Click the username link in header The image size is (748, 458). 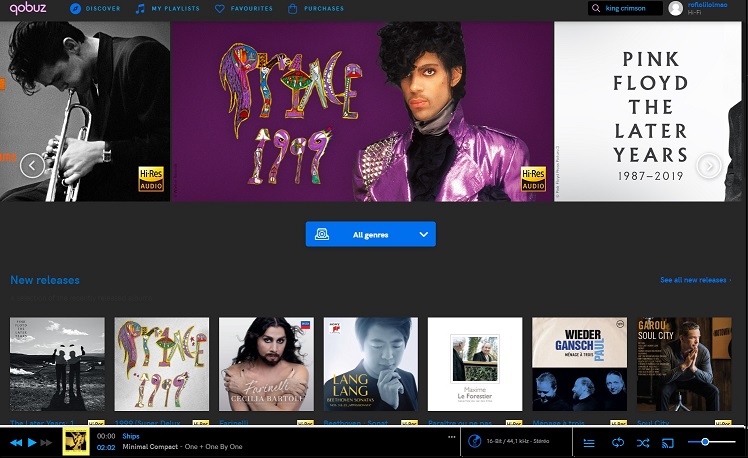pyautogui.click(x=707, y=5)
